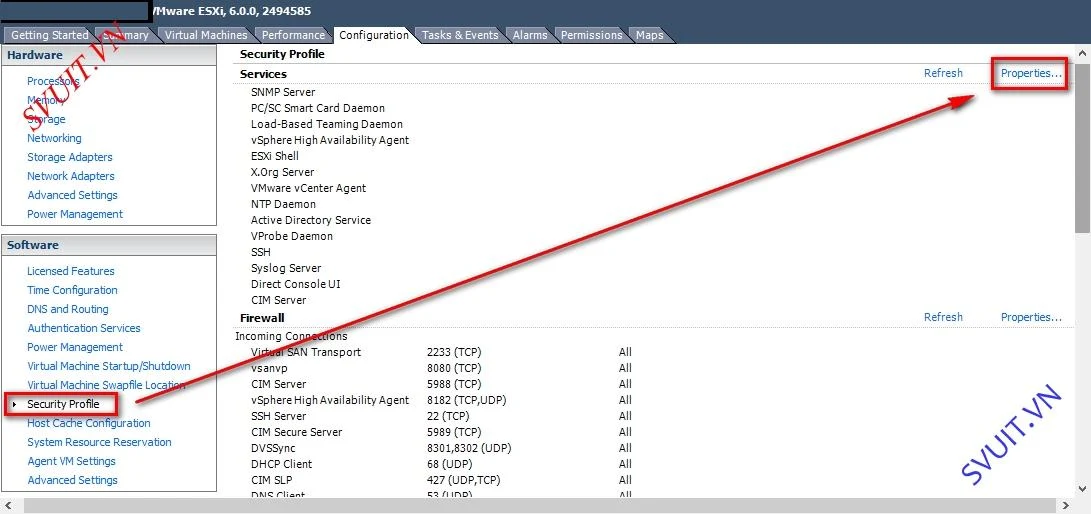Open Storage Adapters settings
Screen dimensions: 1091x514
click(x=70, y=157)
